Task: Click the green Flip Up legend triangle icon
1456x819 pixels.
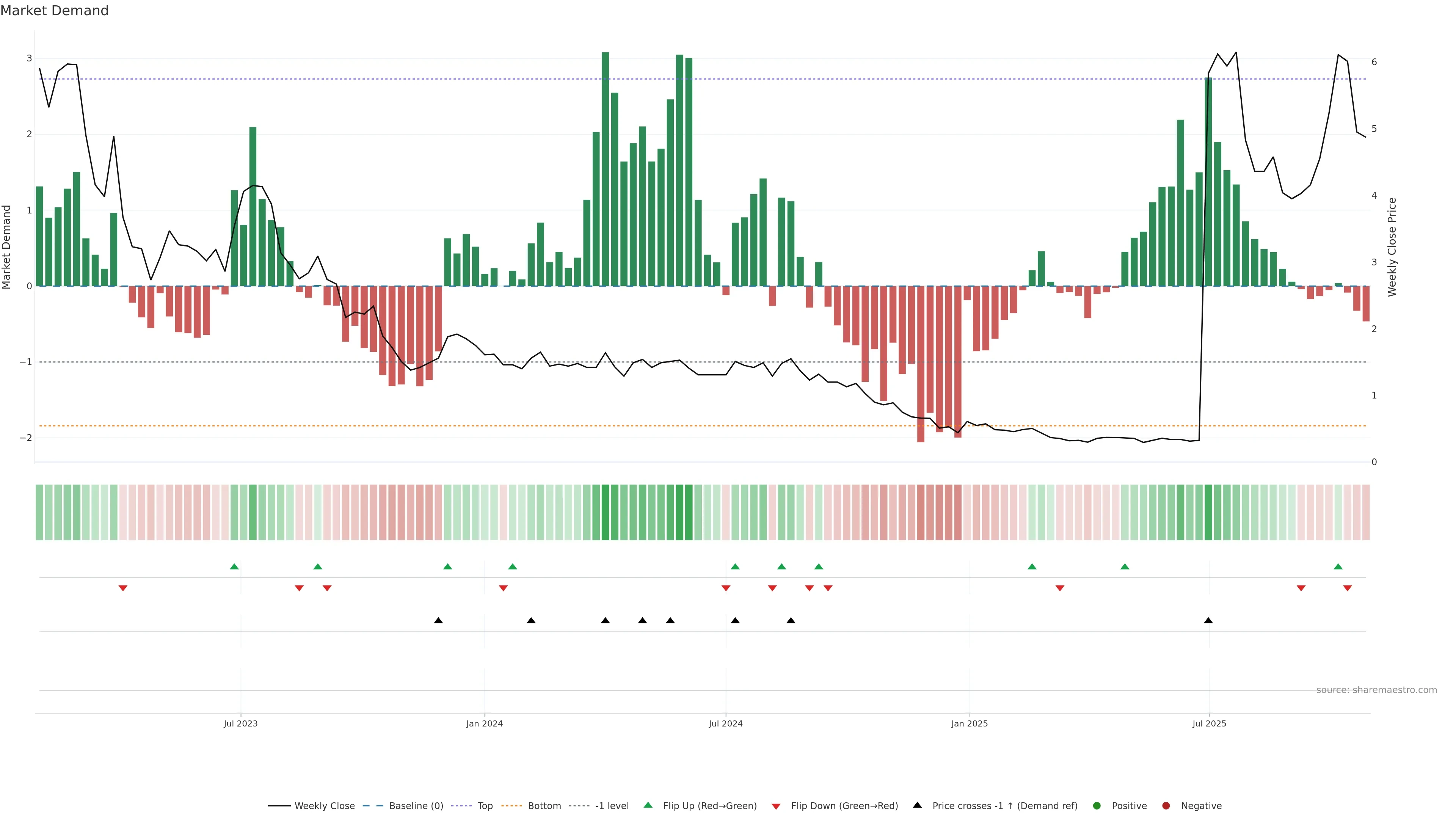Action: [x=648, y=805]
